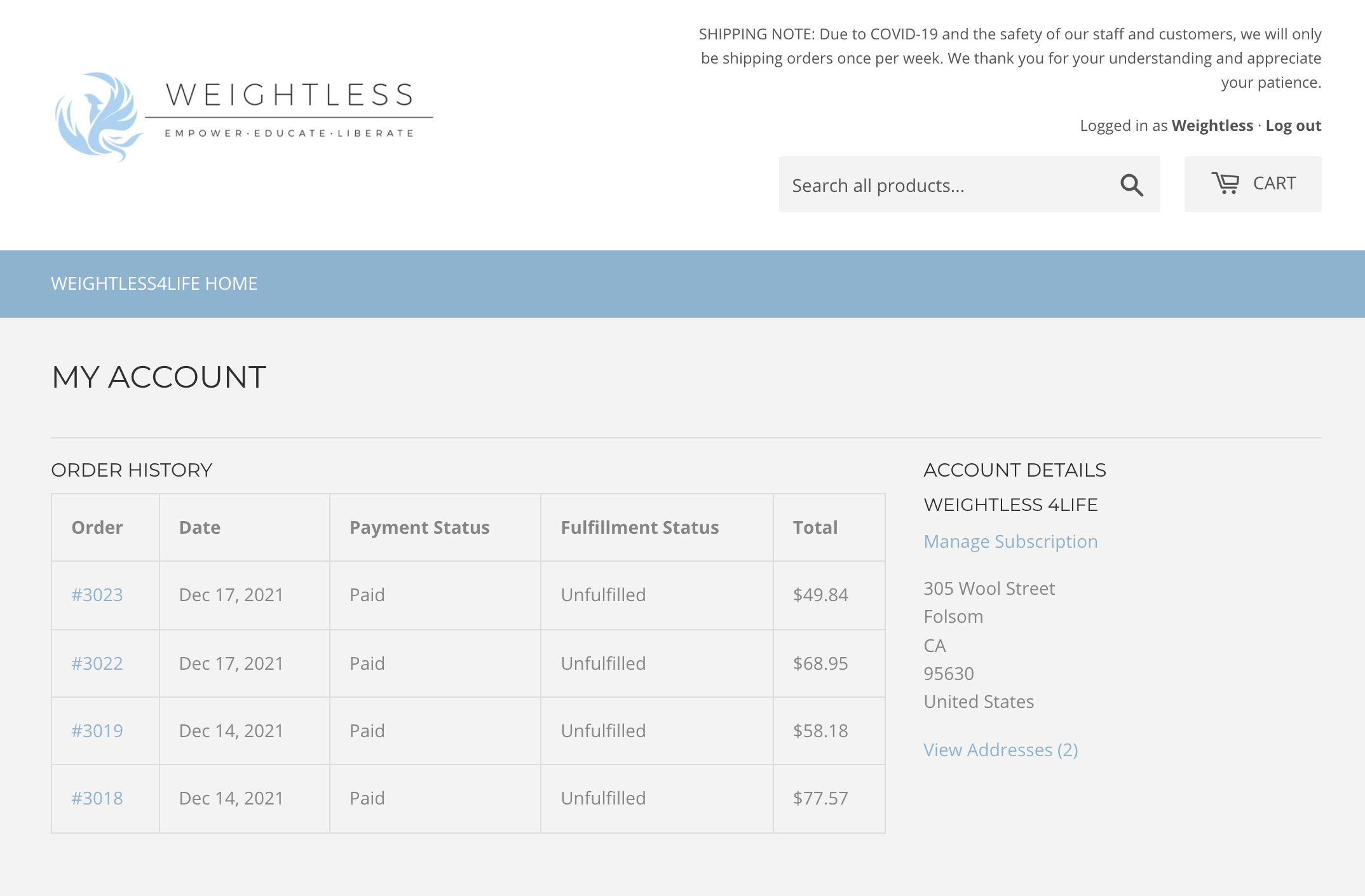This screenshot has height=896, width=1365.
Task: Open View Addresses (2) link
Action: point(1001,750)
